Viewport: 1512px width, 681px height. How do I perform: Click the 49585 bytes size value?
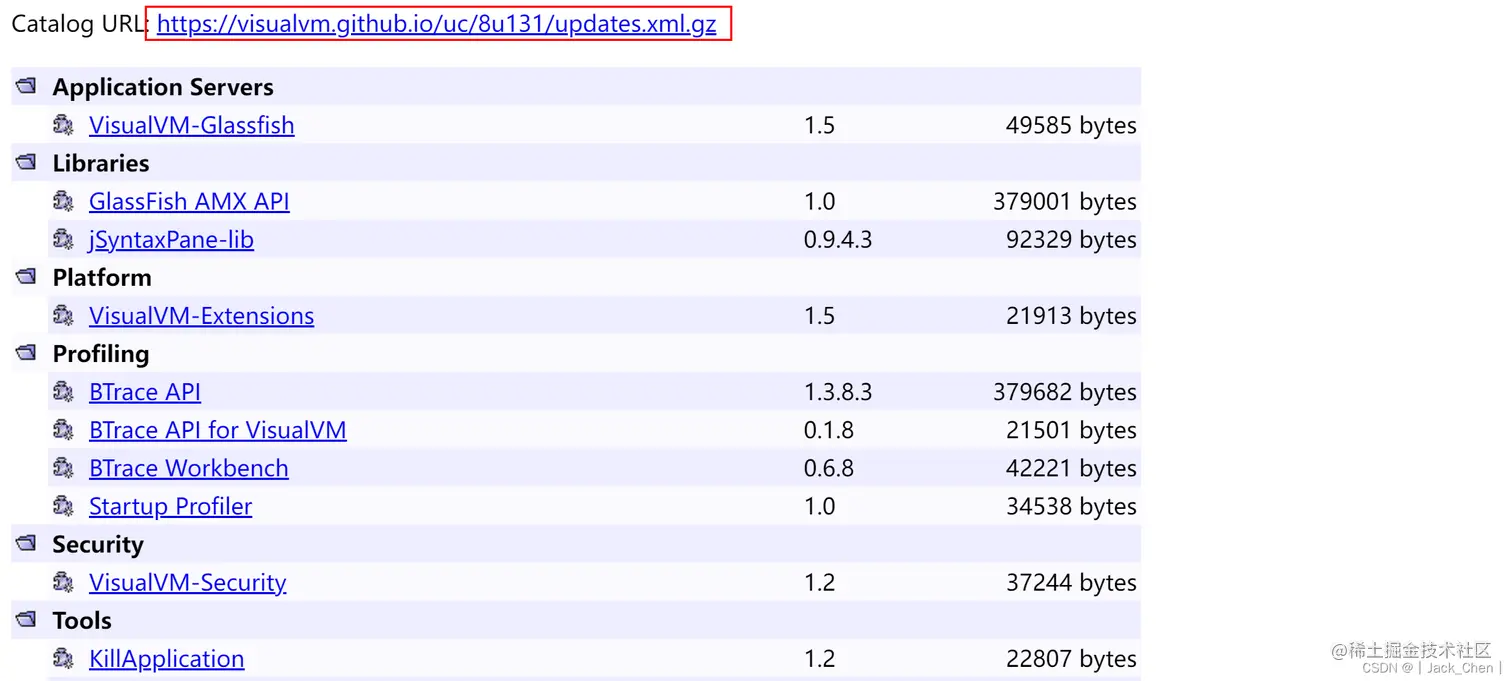[x=1071, y=125]
